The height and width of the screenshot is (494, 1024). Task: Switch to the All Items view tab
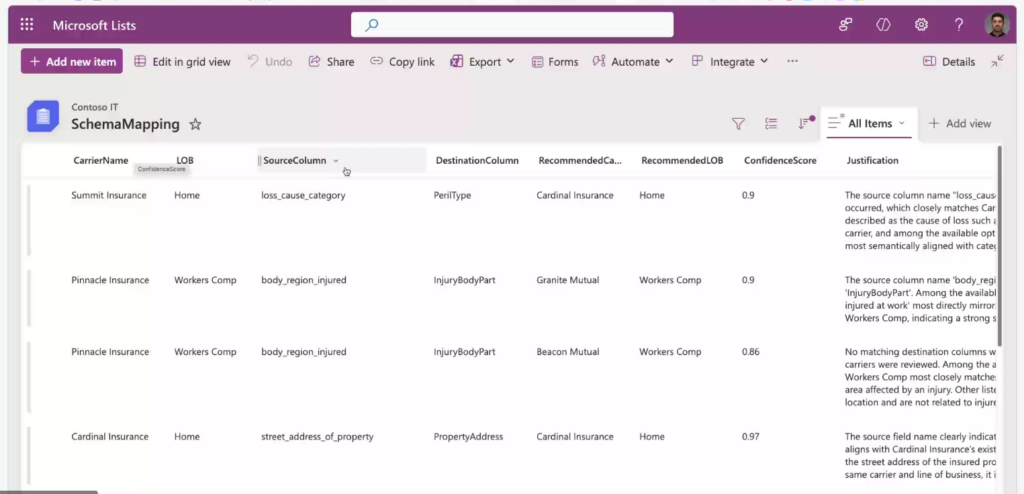pyautogui.click(x=868, y=124)
